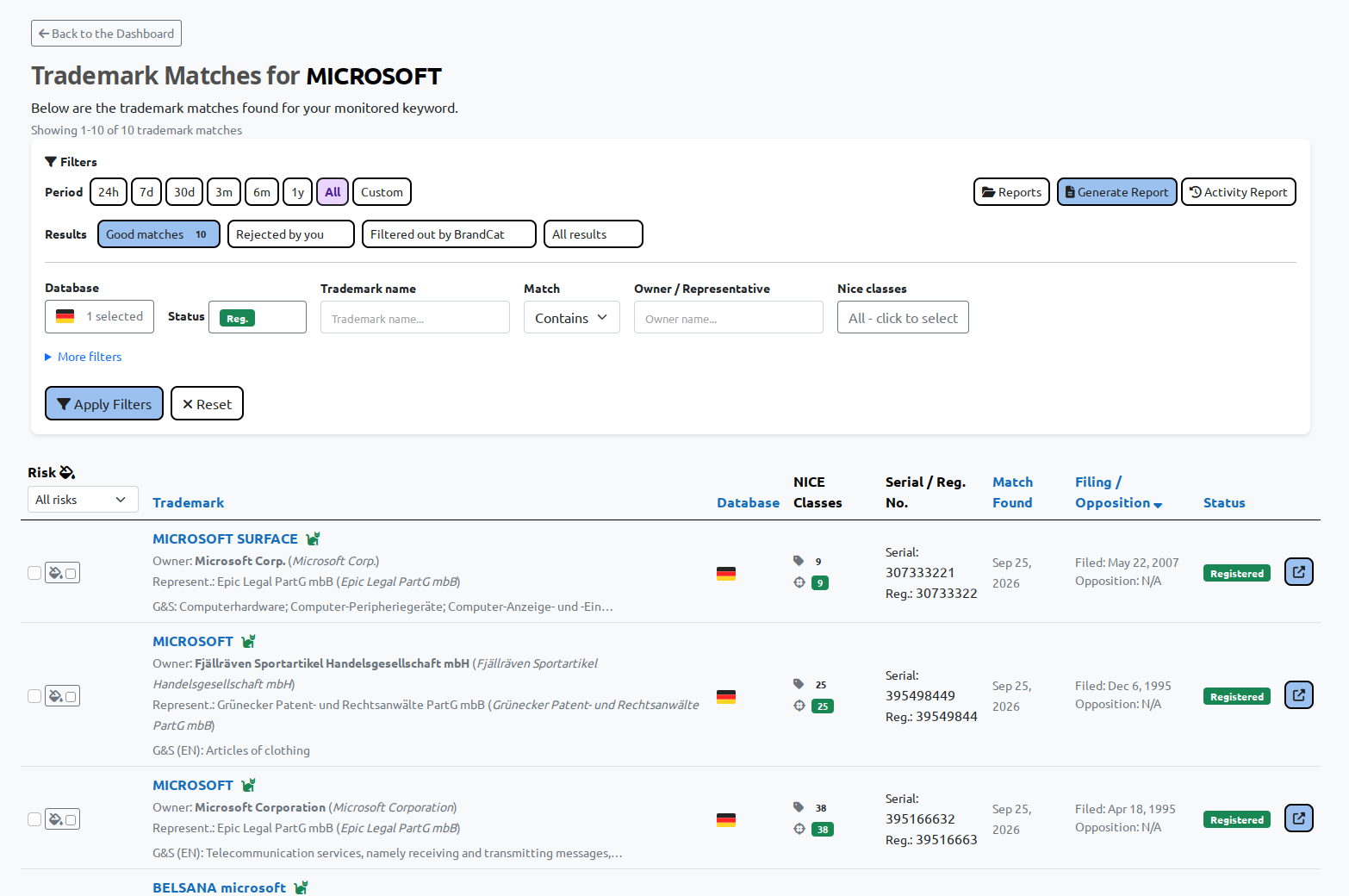
Task: Select the 1y period
Action: pos(297,192)
